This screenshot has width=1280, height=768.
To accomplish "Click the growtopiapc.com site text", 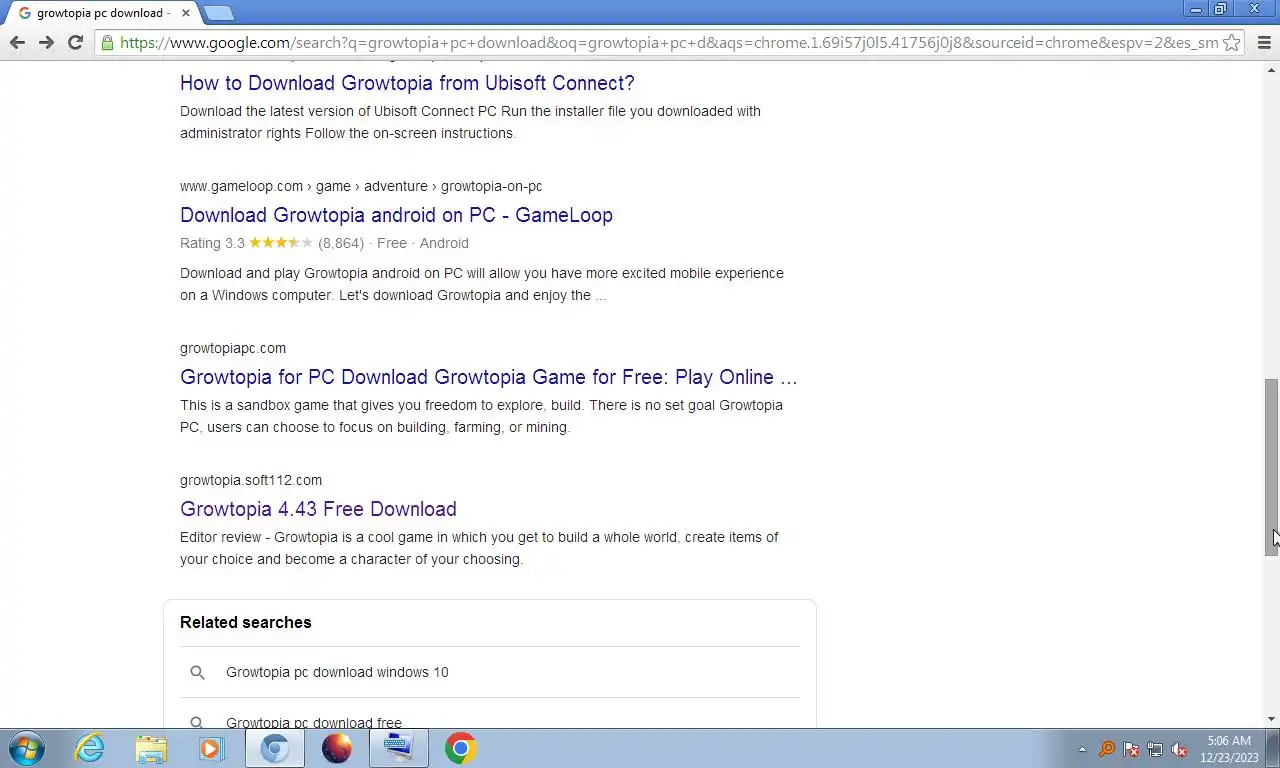I will [x=233, y=348].
